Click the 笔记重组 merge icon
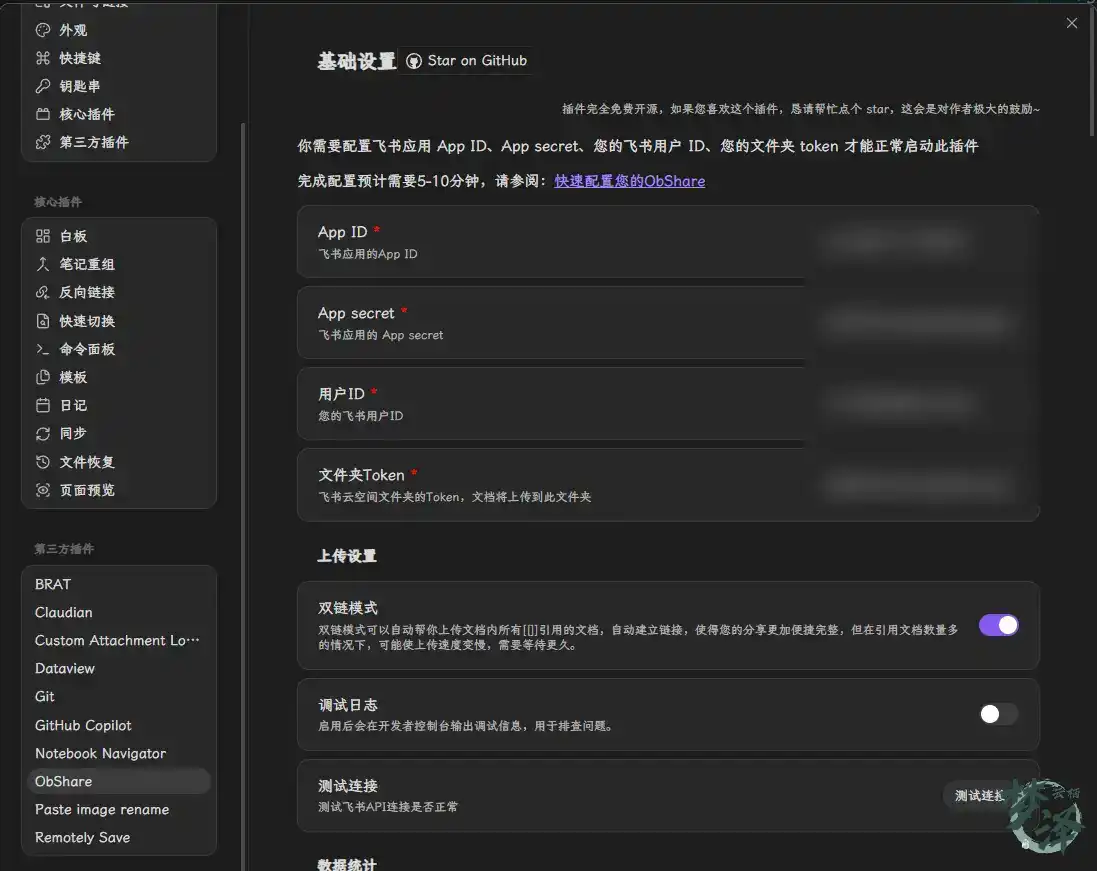The width and height of the screenshot is (1097, 871). click(x=43, y=264)
